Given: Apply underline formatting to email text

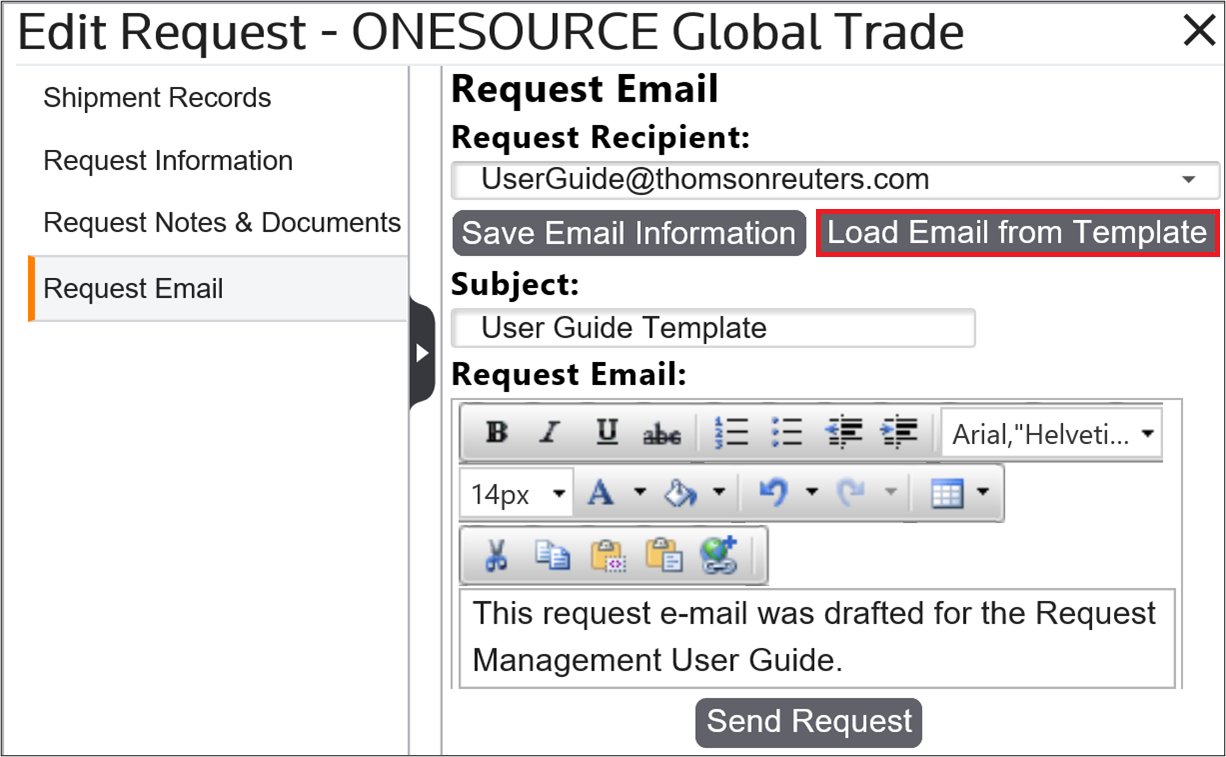Looking at the screenshot, I should coord(607,433).
